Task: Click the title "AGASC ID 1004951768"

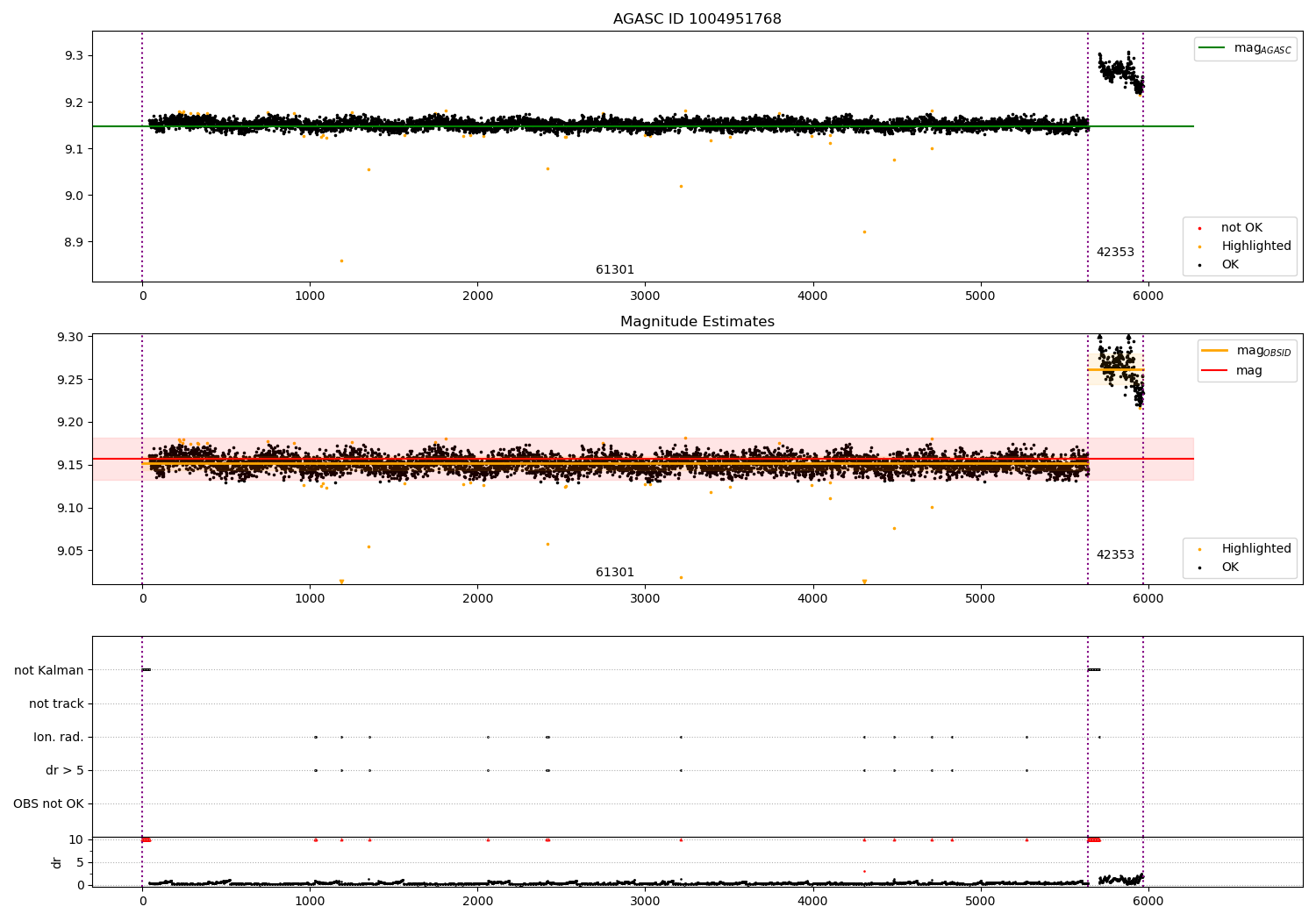Action: (697, 19)
